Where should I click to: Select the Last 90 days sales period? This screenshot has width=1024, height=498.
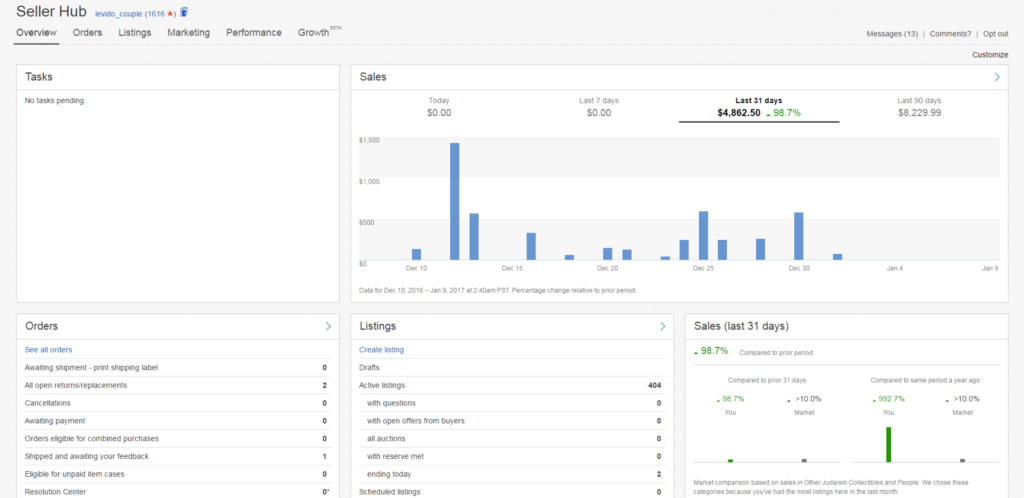(x=919, y=107)
